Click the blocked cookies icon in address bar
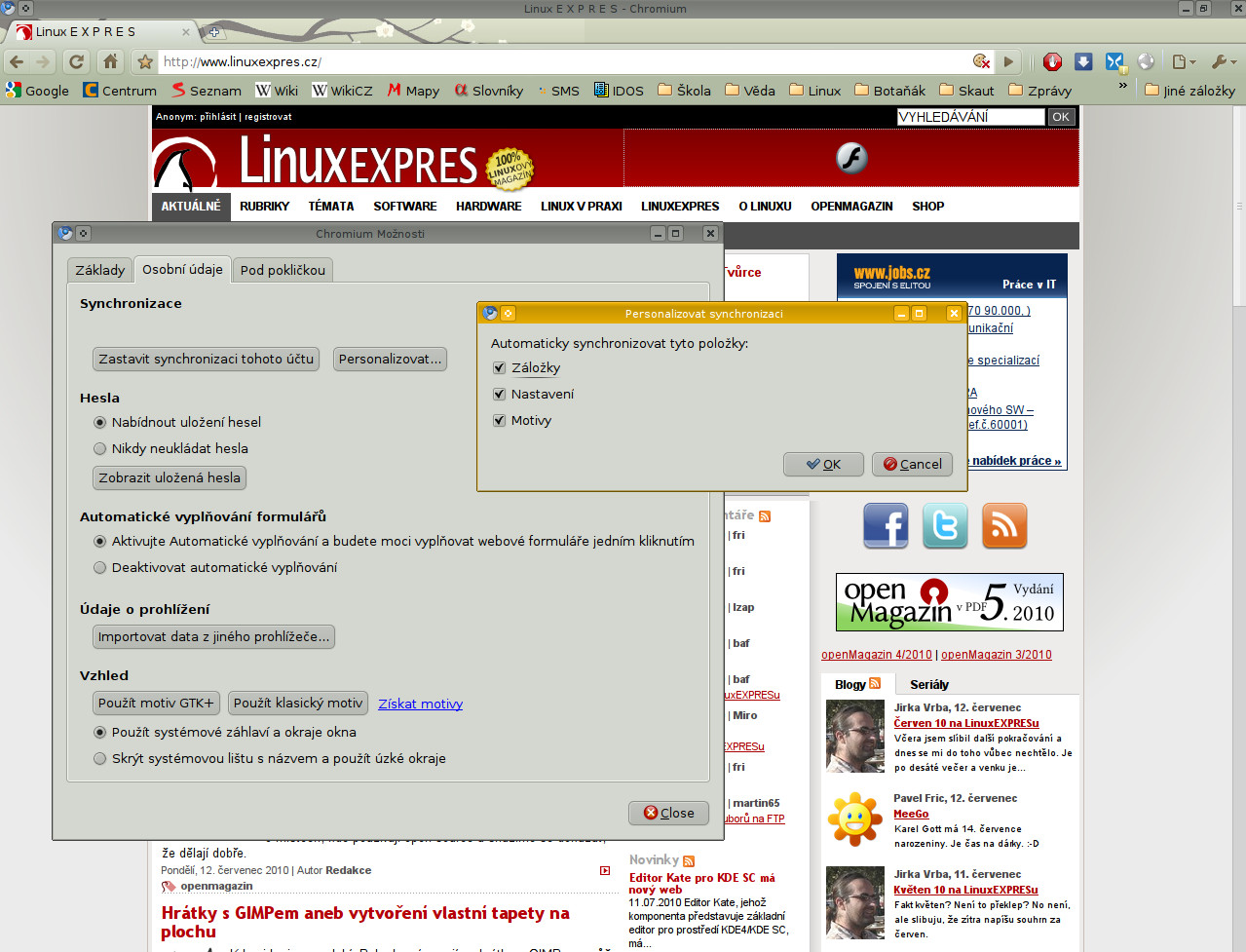 pos(982,61)
